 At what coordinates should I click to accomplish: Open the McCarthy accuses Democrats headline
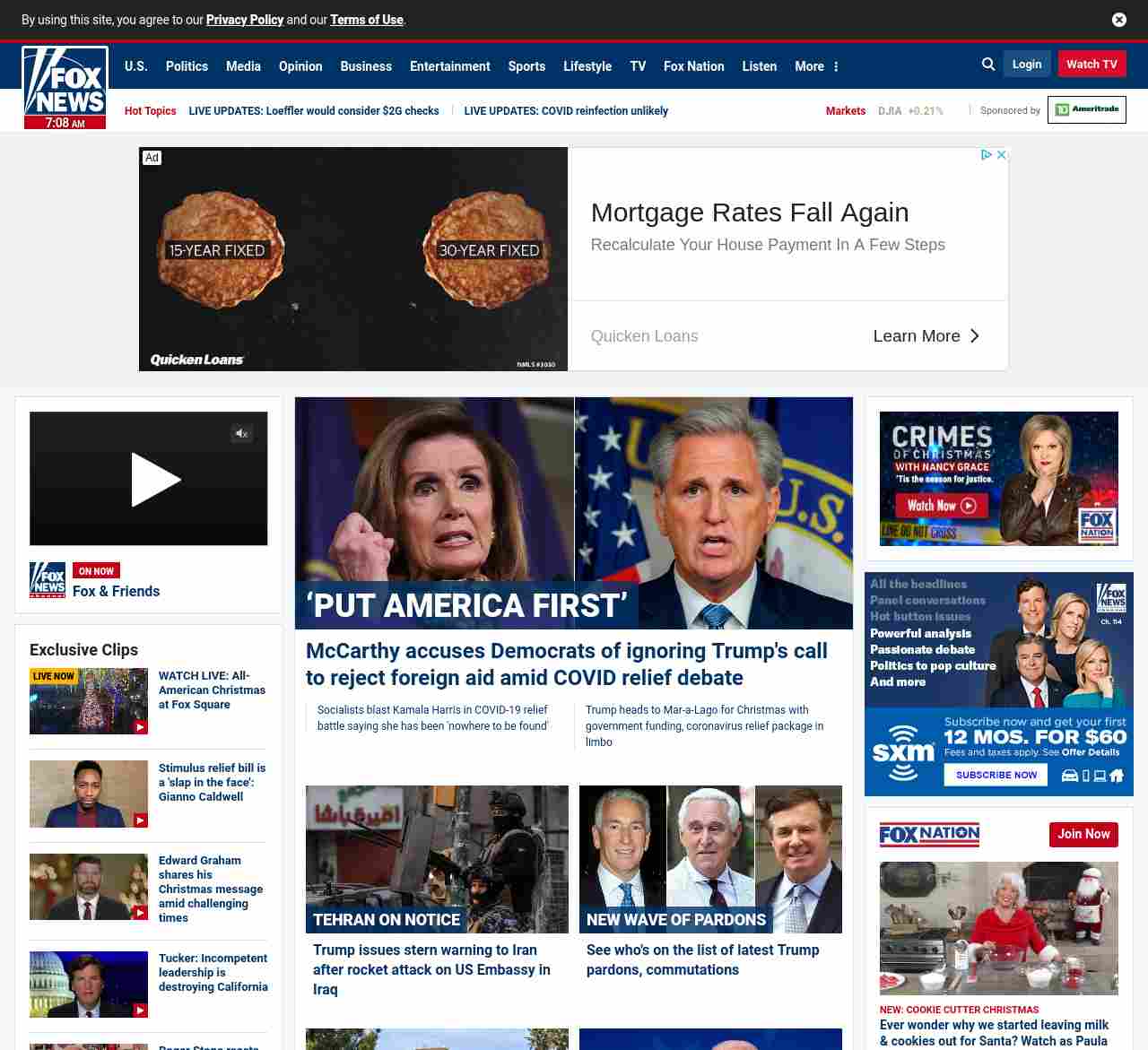[x=566, y=664]
